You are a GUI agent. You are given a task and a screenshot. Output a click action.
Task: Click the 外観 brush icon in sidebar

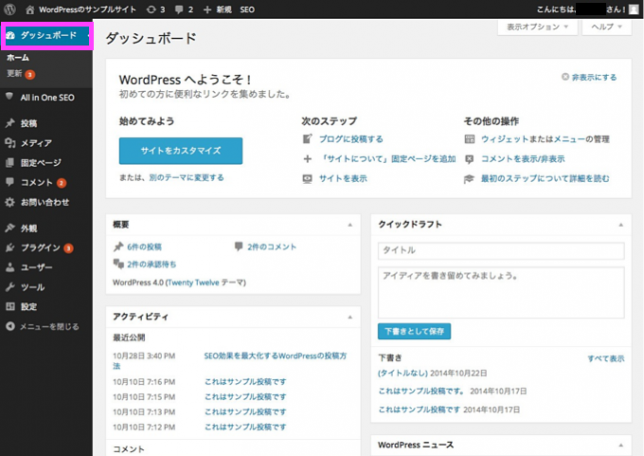pos(10,228)
